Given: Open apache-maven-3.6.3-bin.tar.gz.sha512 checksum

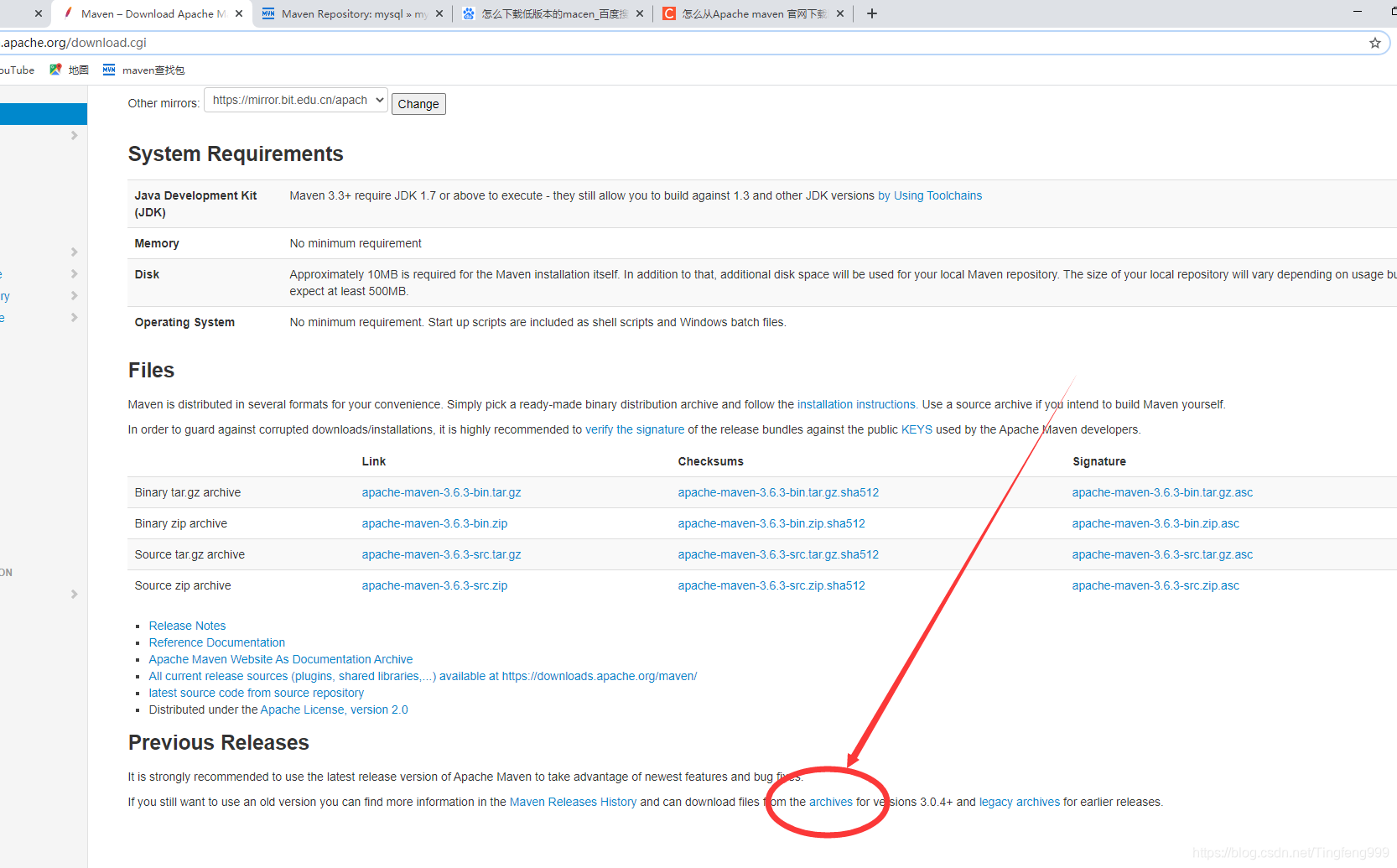Looking at the screenshot, I should click(x=779, y=492).
